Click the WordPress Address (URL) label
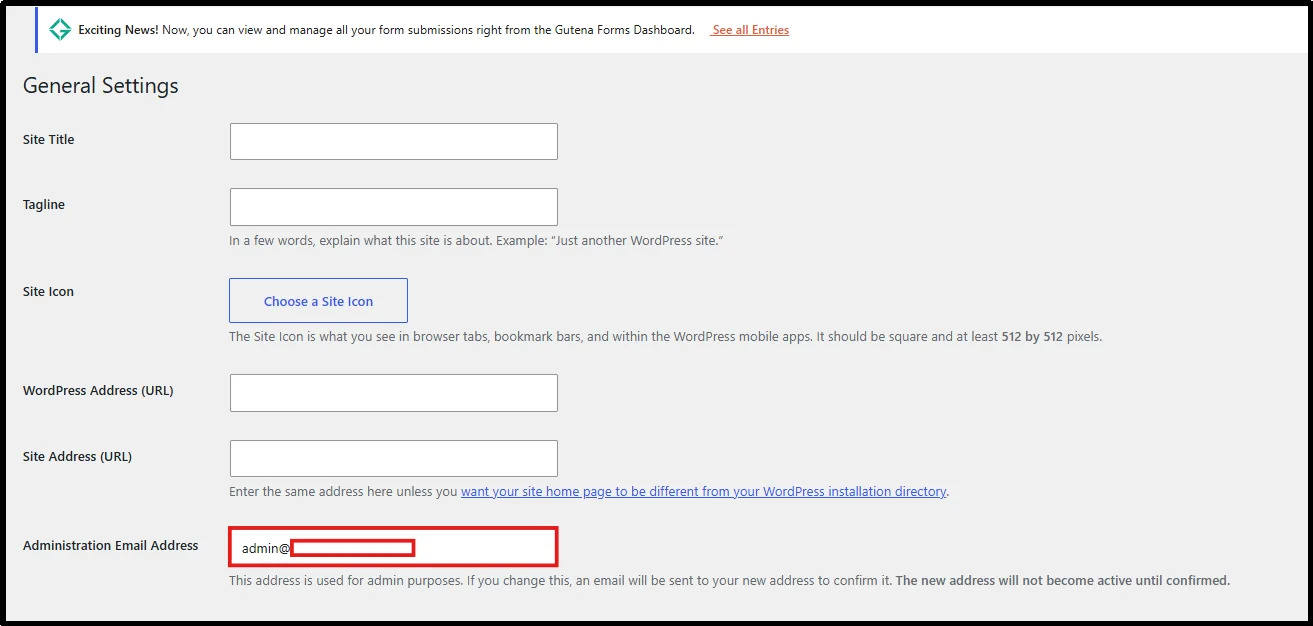This screenshot has width=1313, height=626. pyautogui.click(x=98, y=391)
